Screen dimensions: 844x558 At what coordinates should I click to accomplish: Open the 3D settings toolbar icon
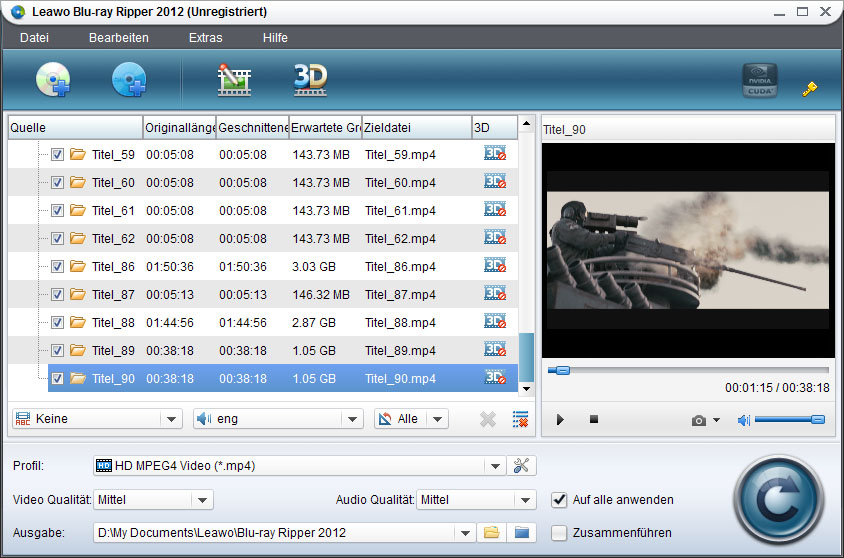[x=310, y=79]
